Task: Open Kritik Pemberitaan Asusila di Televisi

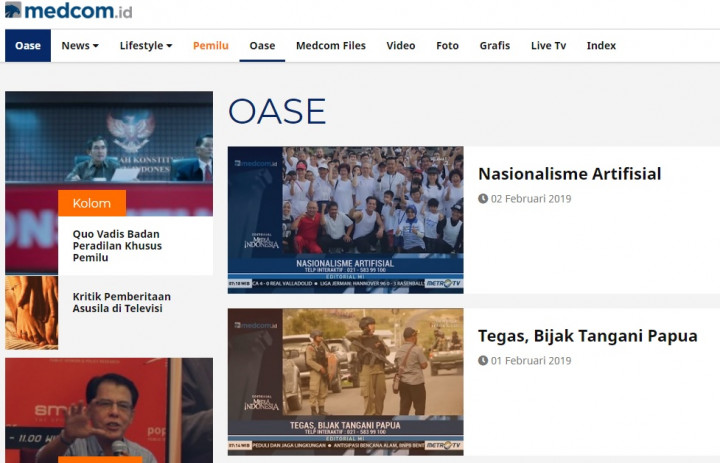Action: coord(122,302)
